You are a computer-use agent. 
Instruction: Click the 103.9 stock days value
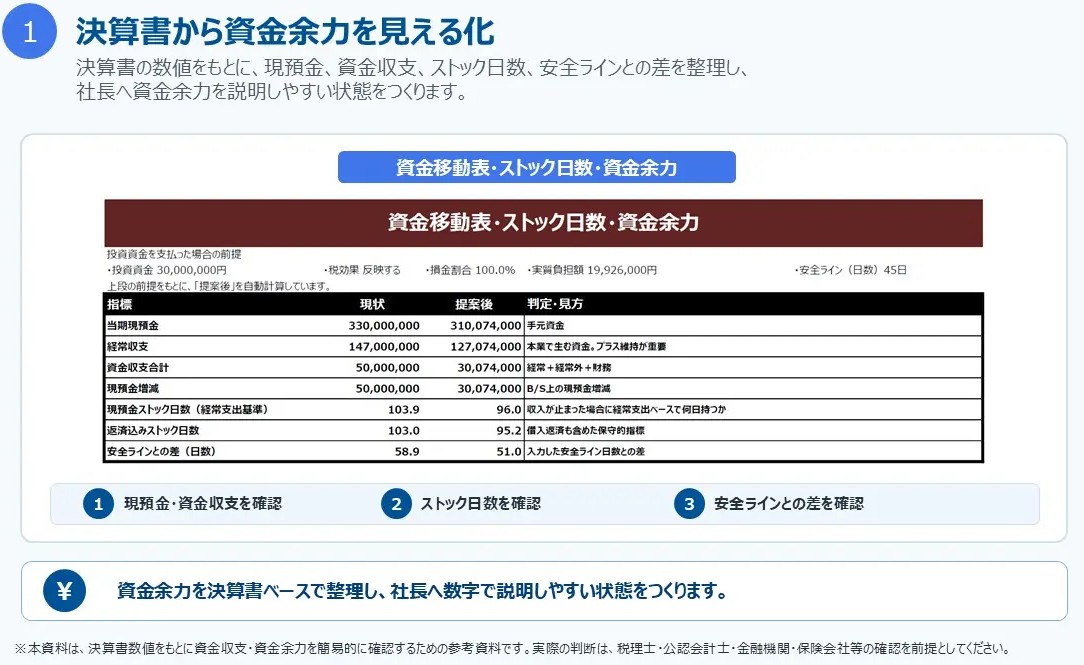click(404, 409)
